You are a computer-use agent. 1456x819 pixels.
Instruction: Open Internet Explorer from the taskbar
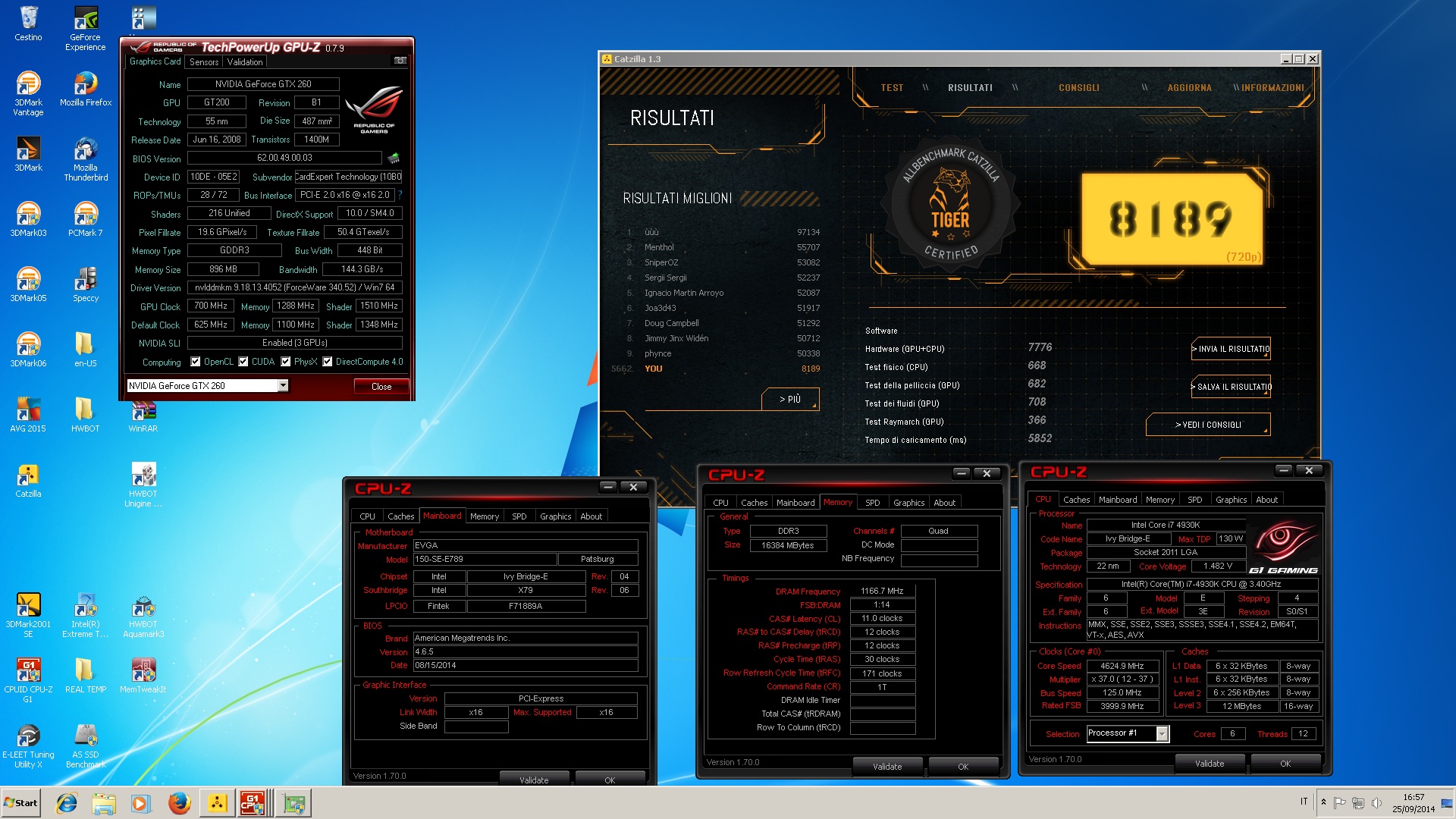click(x=67, y=803)
